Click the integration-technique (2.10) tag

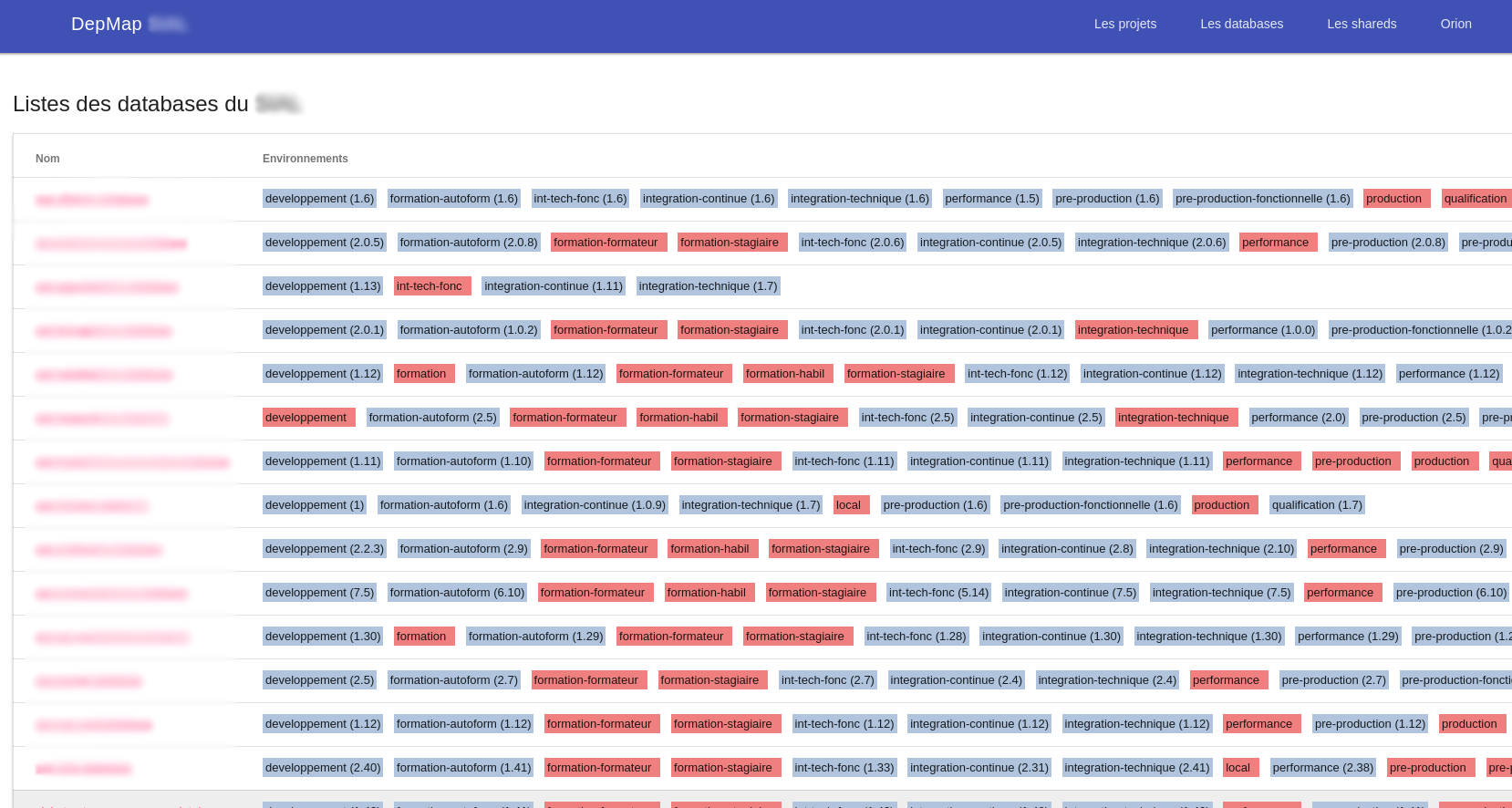[1221, 549]
